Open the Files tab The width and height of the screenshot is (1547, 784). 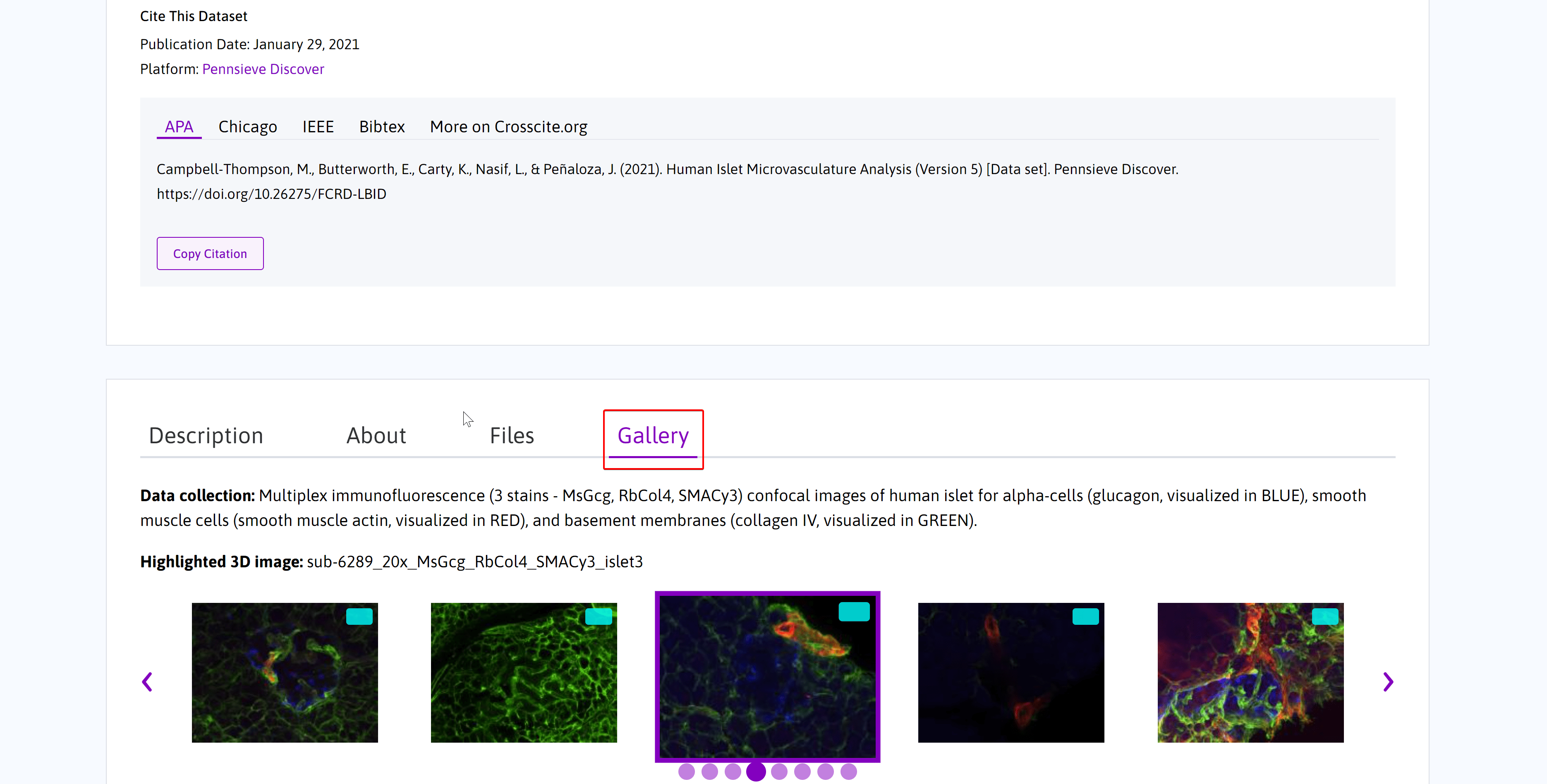(x=512, y=435)
